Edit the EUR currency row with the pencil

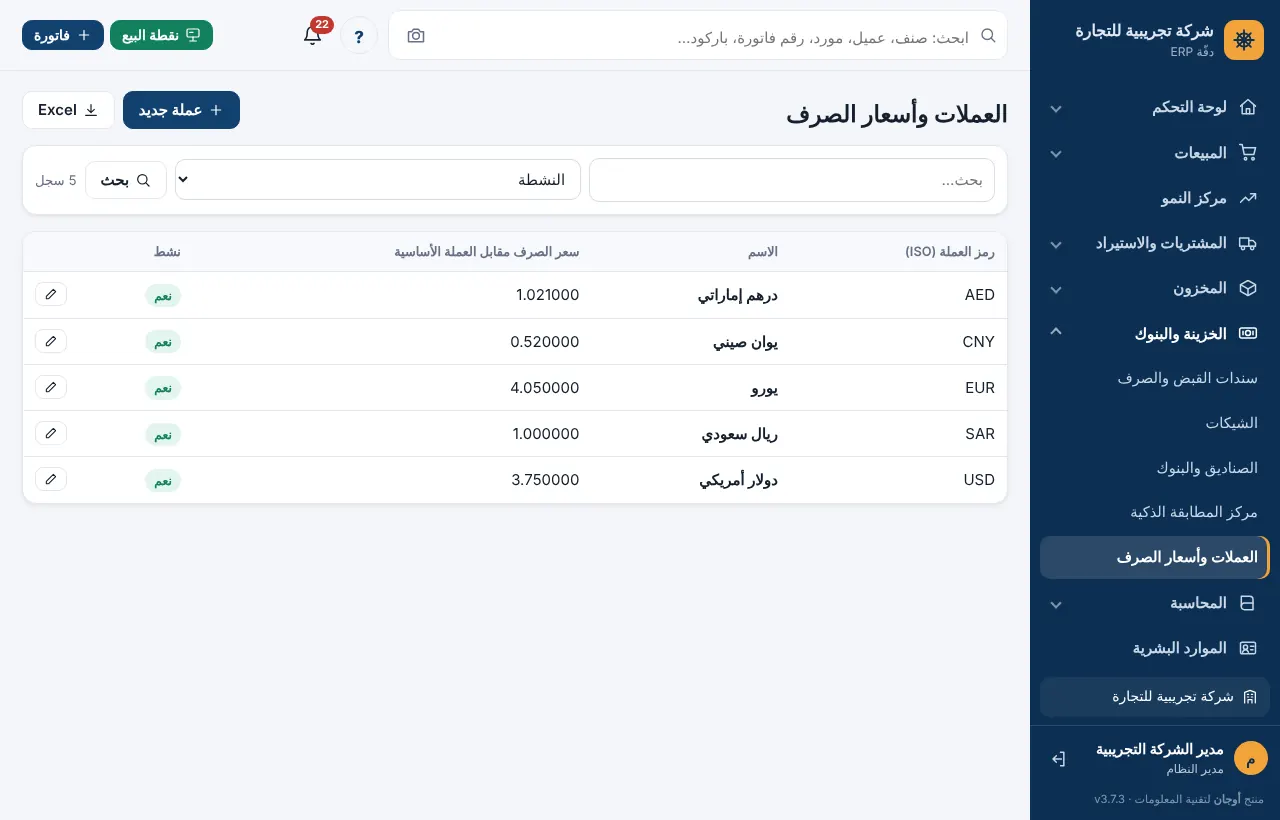[x=51, y=387]
